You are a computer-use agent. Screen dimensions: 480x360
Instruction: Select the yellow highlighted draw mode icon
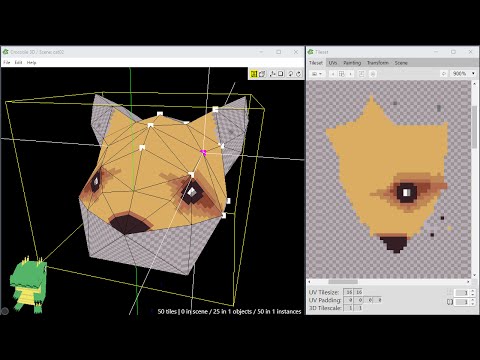(x=254, y=74)
